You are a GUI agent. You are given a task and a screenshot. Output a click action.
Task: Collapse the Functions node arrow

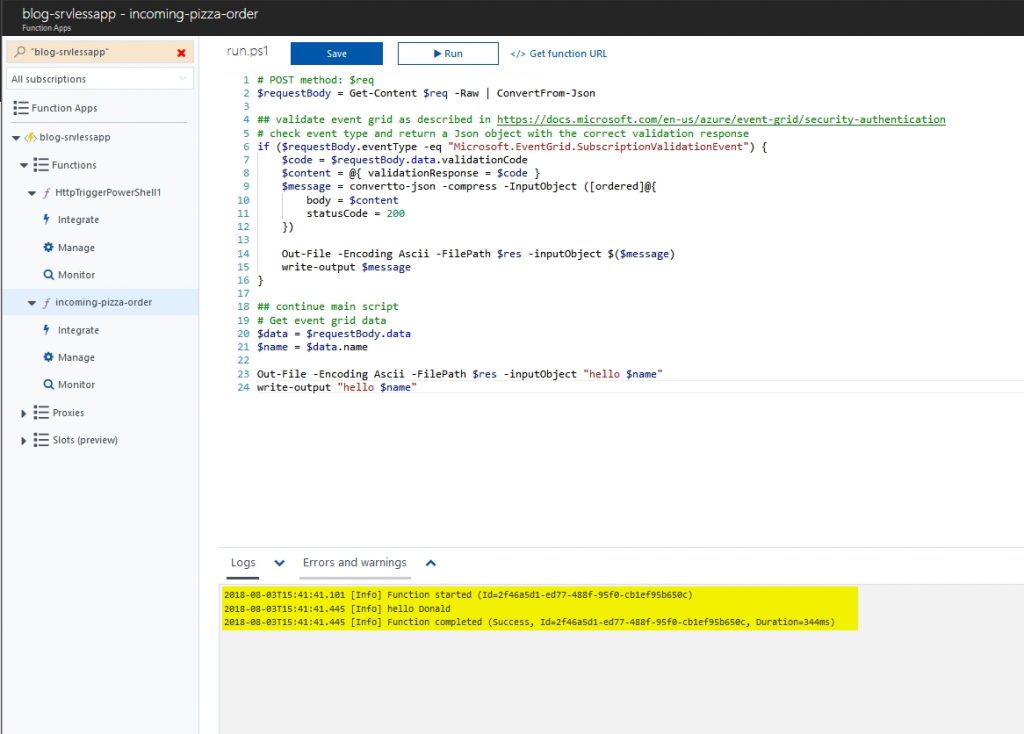24,165
